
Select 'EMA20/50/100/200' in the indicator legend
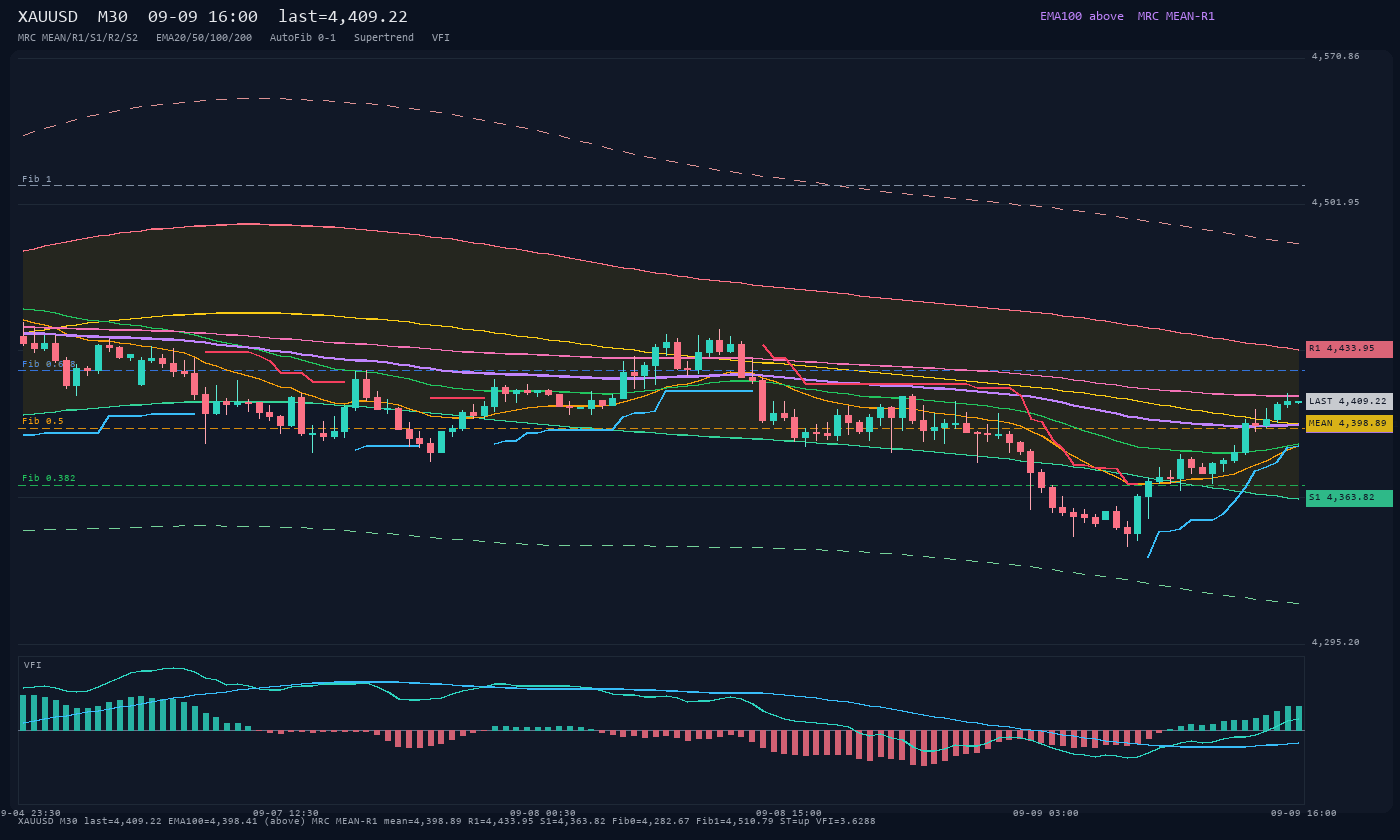(x=204, y=38)
